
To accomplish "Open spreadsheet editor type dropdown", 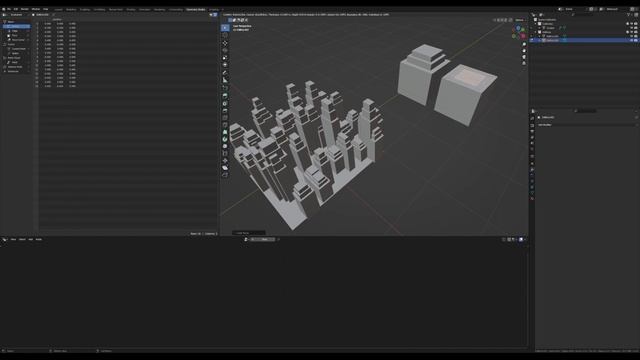I will pyautogui.click(x=5, y=15).
